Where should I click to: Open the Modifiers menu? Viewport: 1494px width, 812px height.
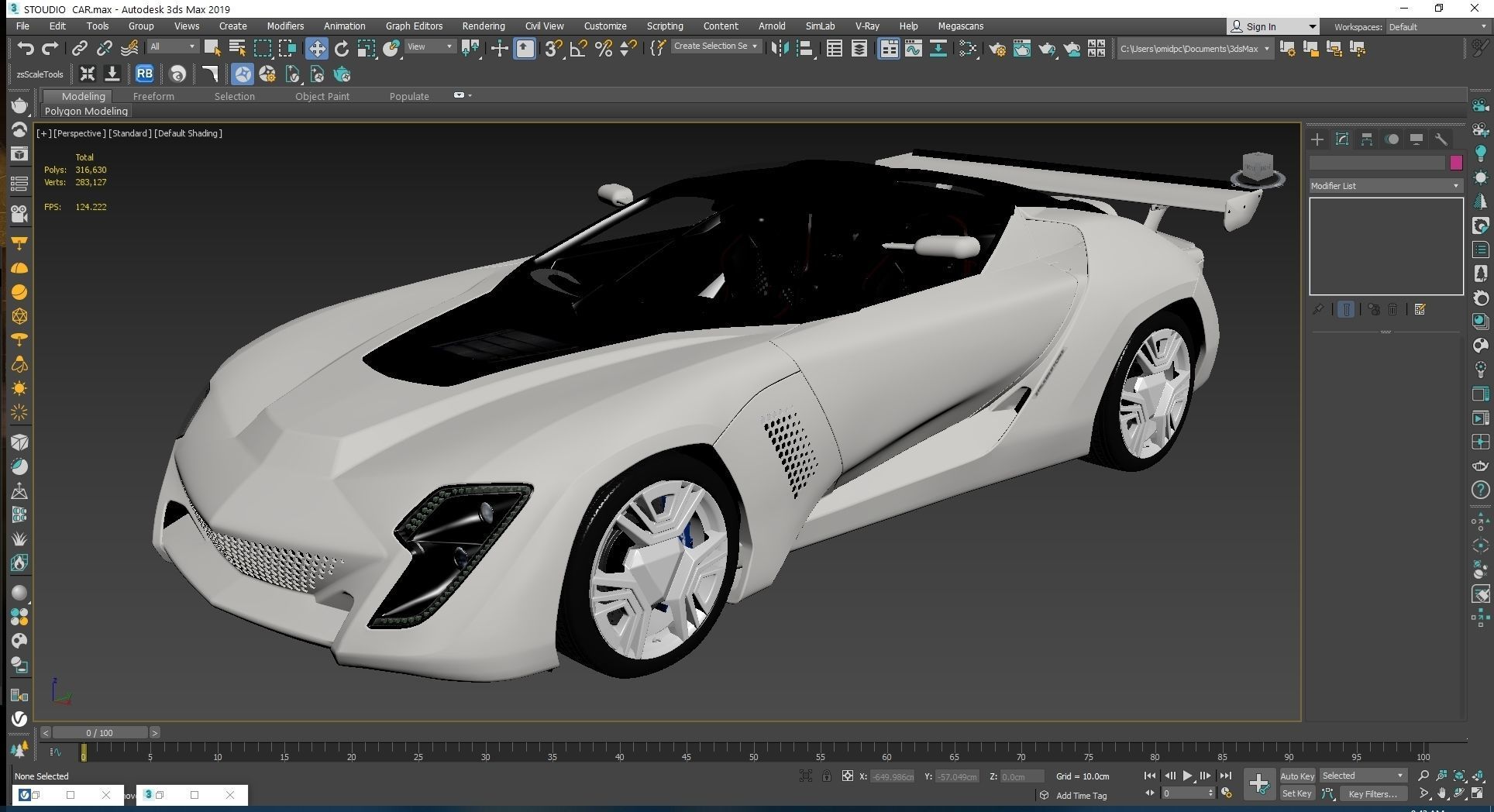(285, 26)
